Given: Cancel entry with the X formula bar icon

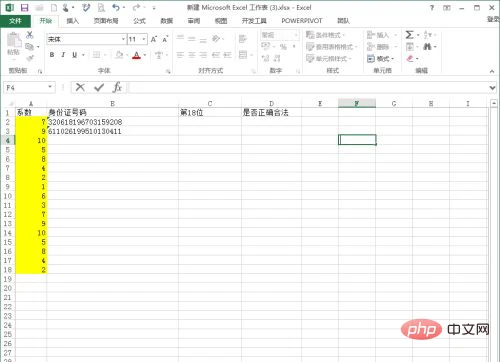Looking at the screenshot, I should pos(80,87).
